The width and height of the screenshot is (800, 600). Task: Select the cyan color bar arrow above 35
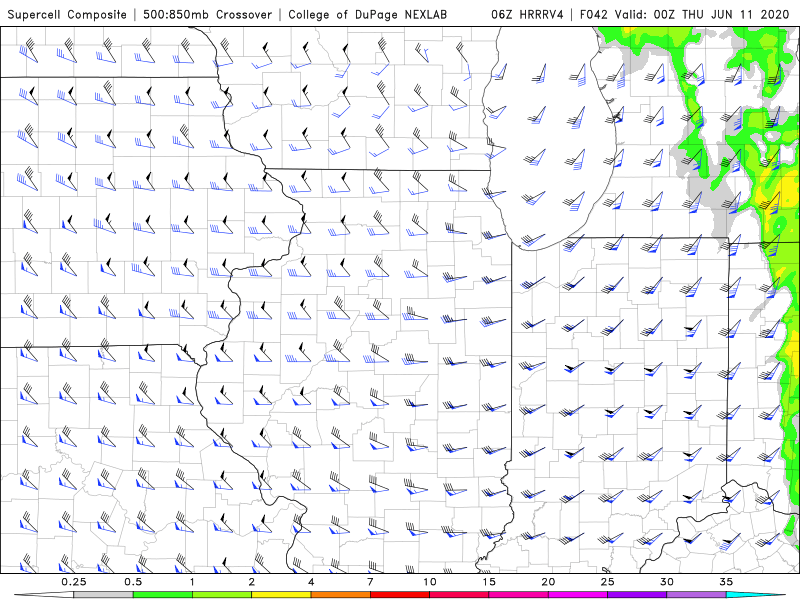click(x=756, y=595)
